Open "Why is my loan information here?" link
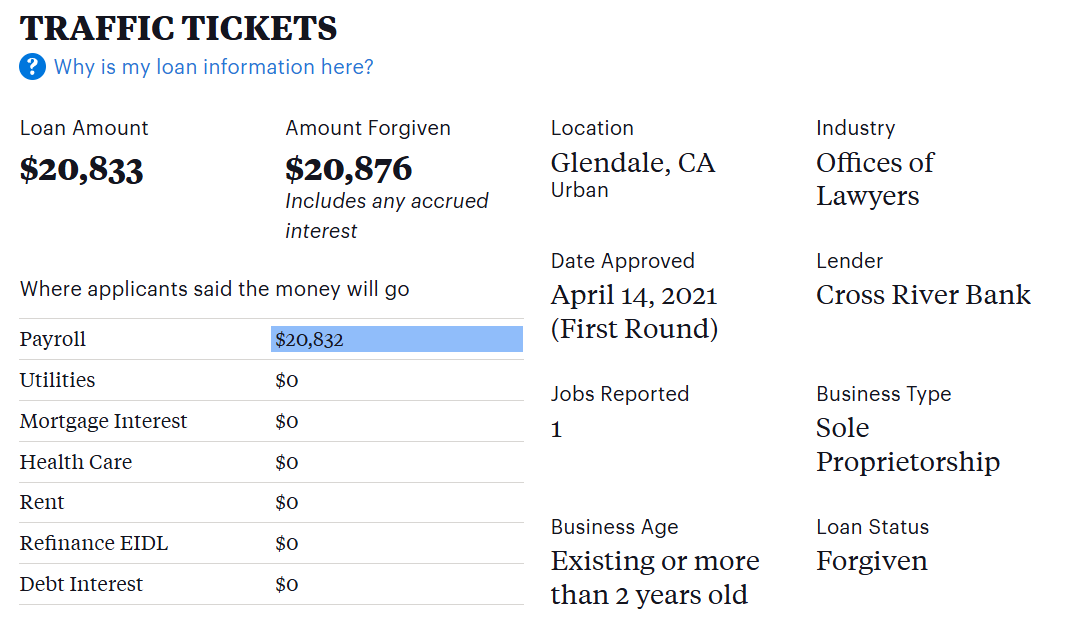Viewport: 1075px width, 636px height. click(213, 67)
